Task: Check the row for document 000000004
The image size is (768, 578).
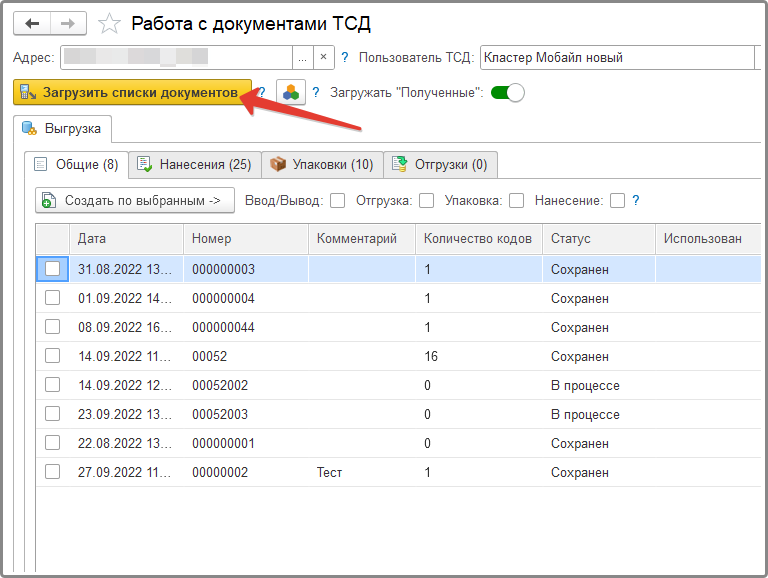Action: click(x=52, y=297)
